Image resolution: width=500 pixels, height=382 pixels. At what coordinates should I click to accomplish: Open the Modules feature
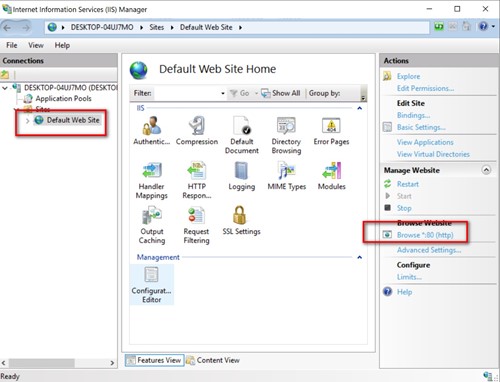pos(332,176)
